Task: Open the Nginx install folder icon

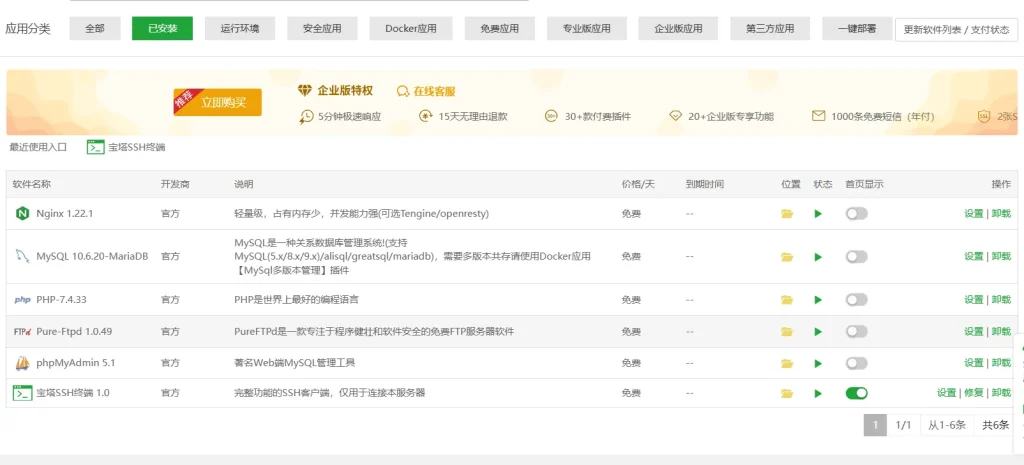Action: (787, 214)
